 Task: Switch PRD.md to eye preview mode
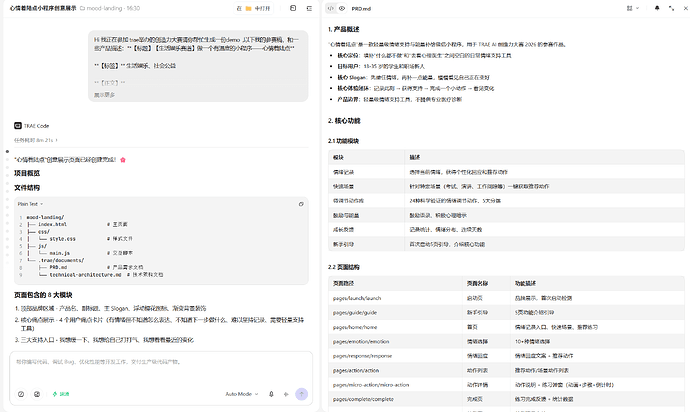(x=342, y=8)
